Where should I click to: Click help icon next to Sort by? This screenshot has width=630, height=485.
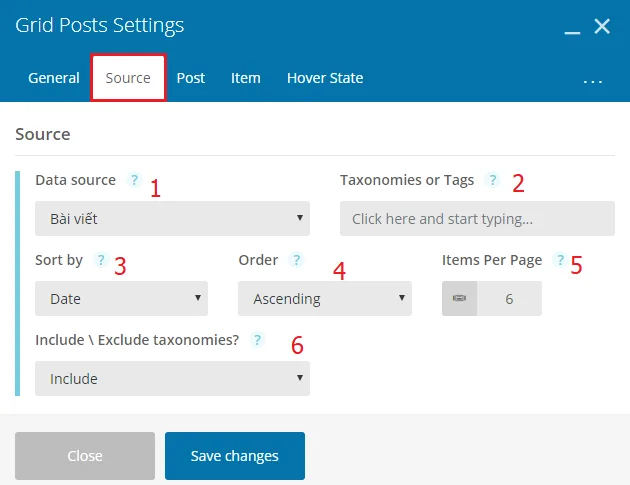tap(100, 260)
